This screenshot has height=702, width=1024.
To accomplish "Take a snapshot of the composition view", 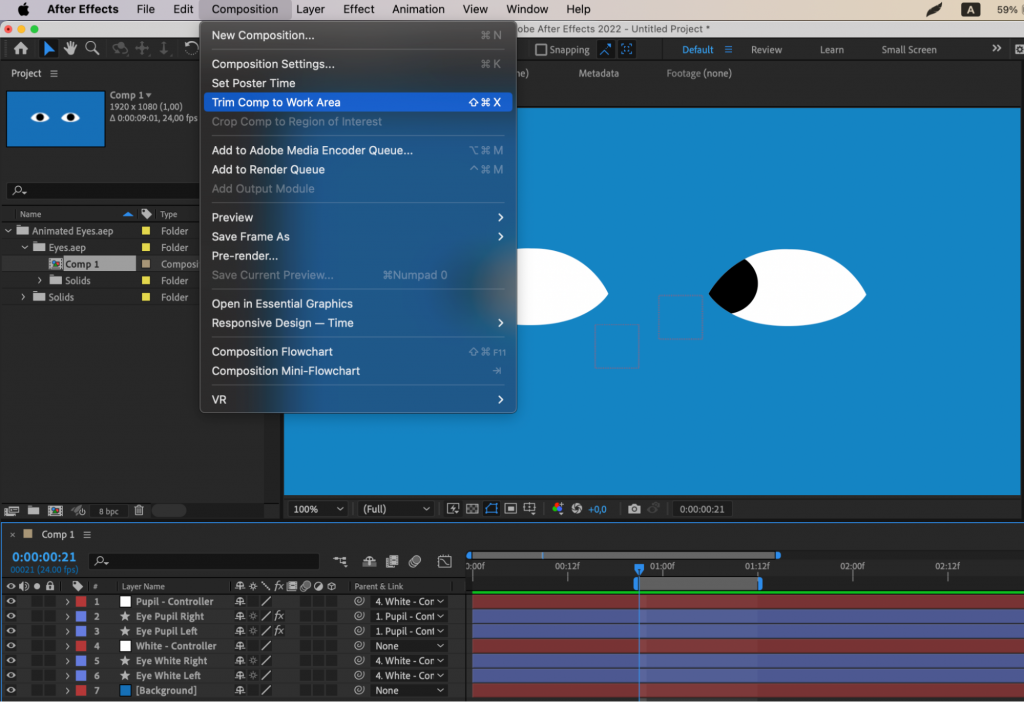I will pos(634,509).
